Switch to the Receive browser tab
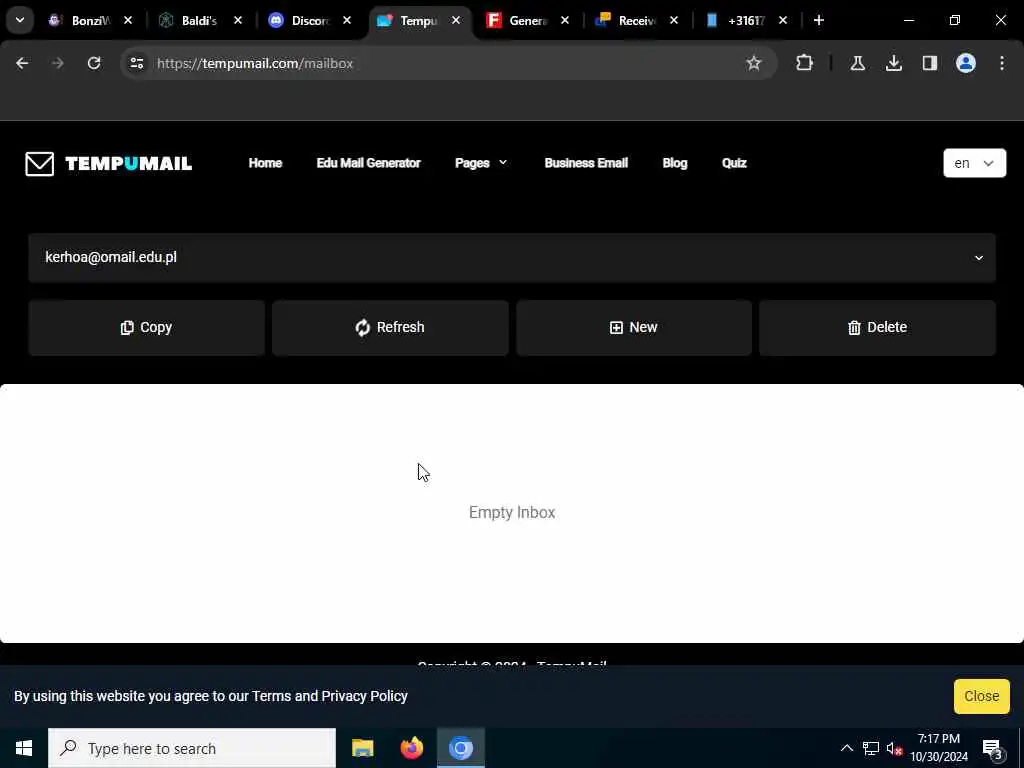 point(628,21)
